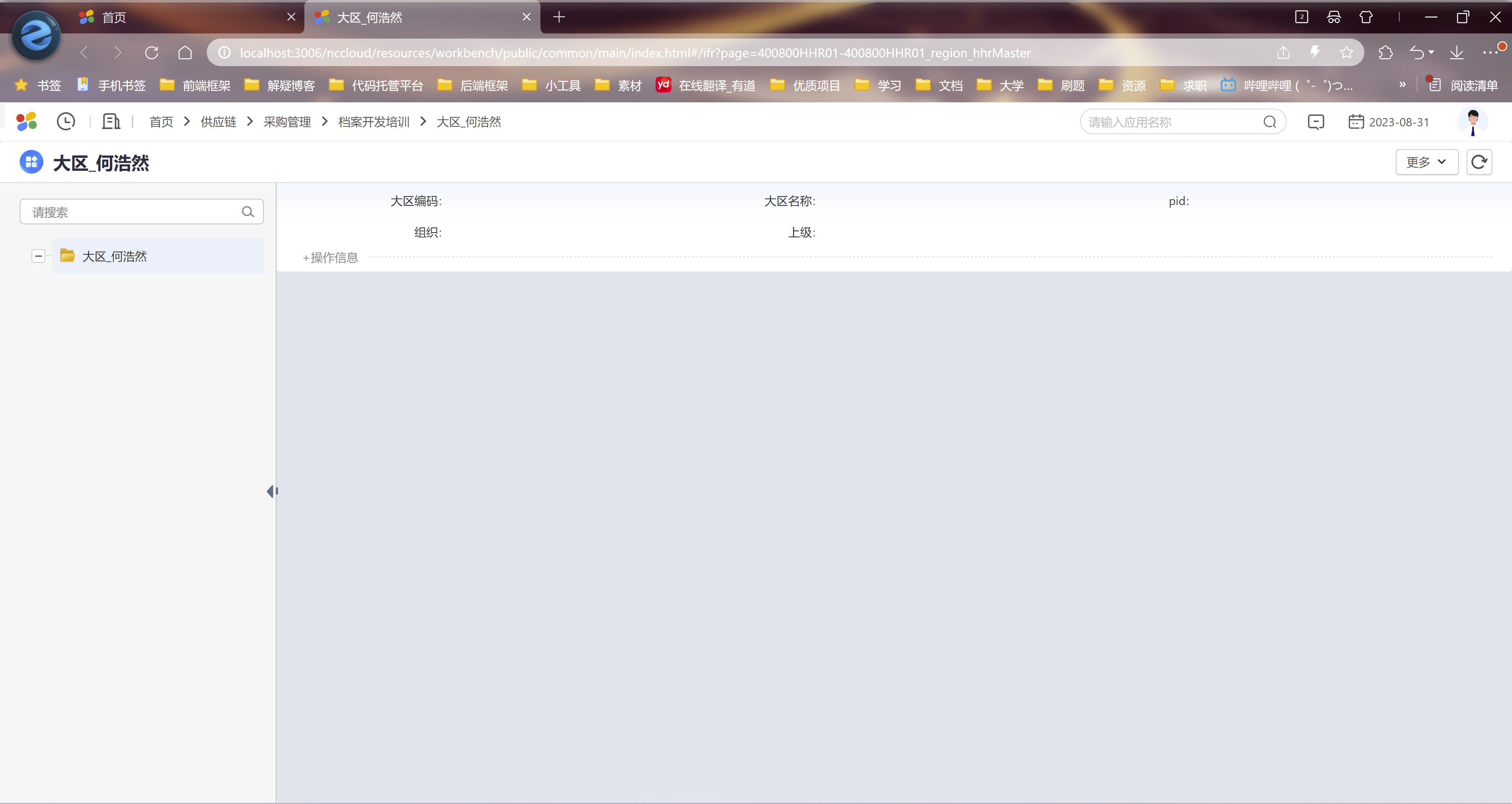Open the message notification icon

tap(1316, 122)
